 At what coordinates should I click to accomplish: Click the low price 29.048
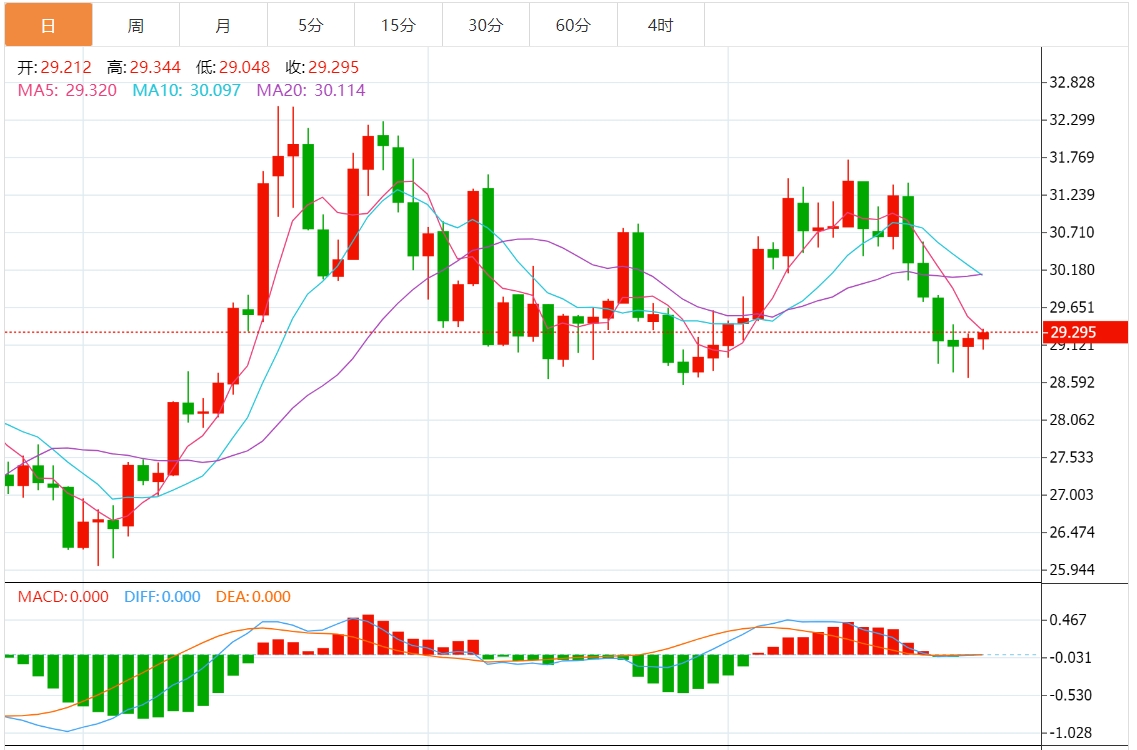click(244, 67)
